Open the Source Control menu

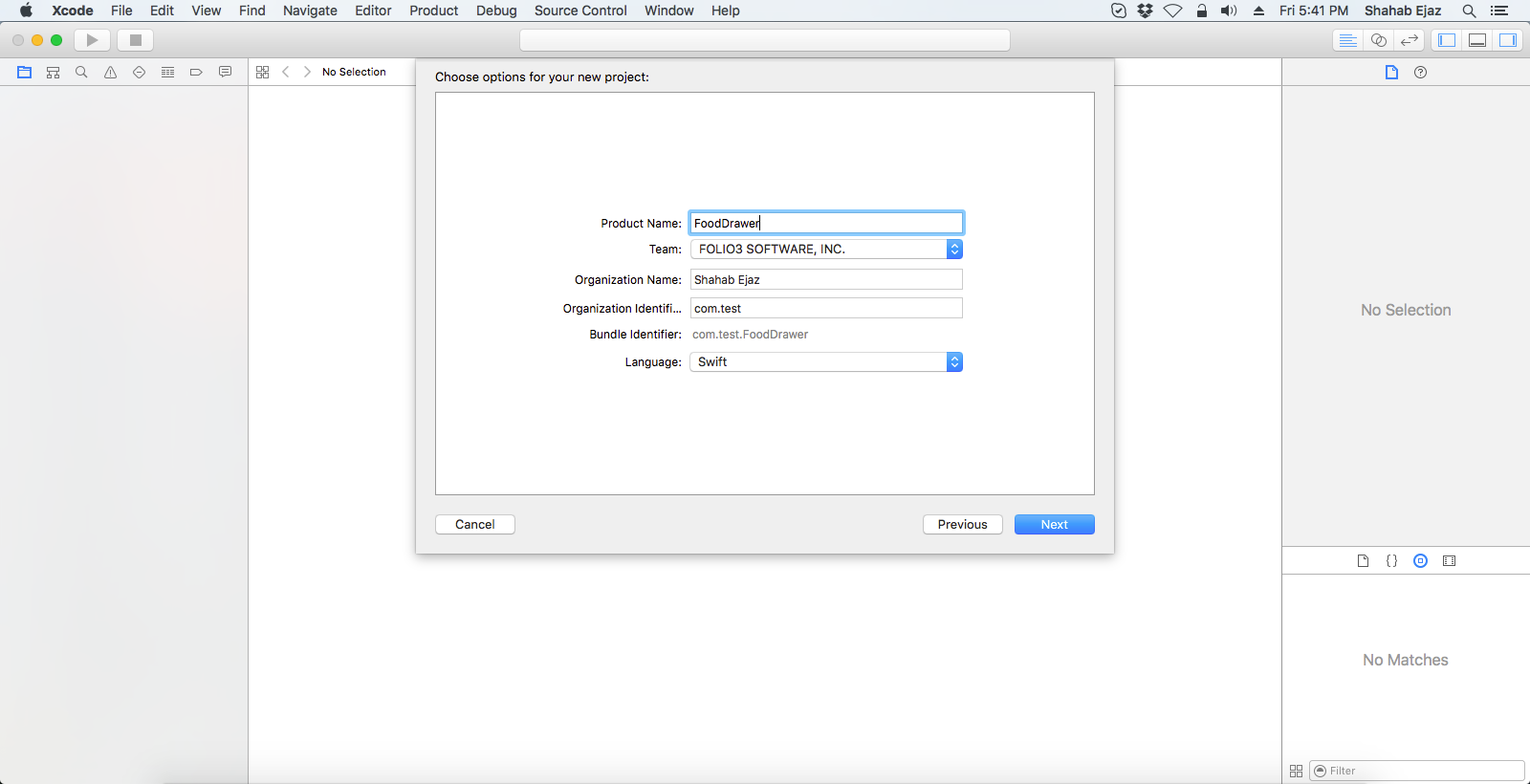pos(580,11)
